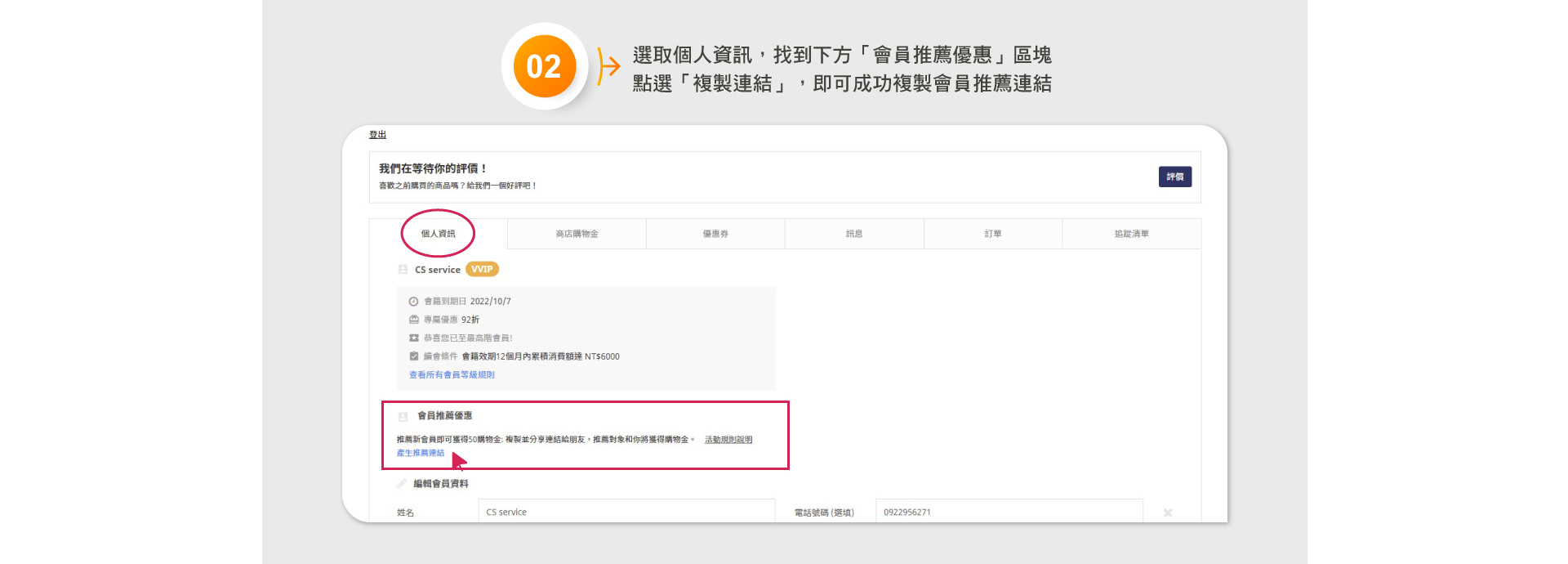This screenshot has width=1568, height=564.
Task: Clear the phone number with the X icon
Action: point(1168,513)
